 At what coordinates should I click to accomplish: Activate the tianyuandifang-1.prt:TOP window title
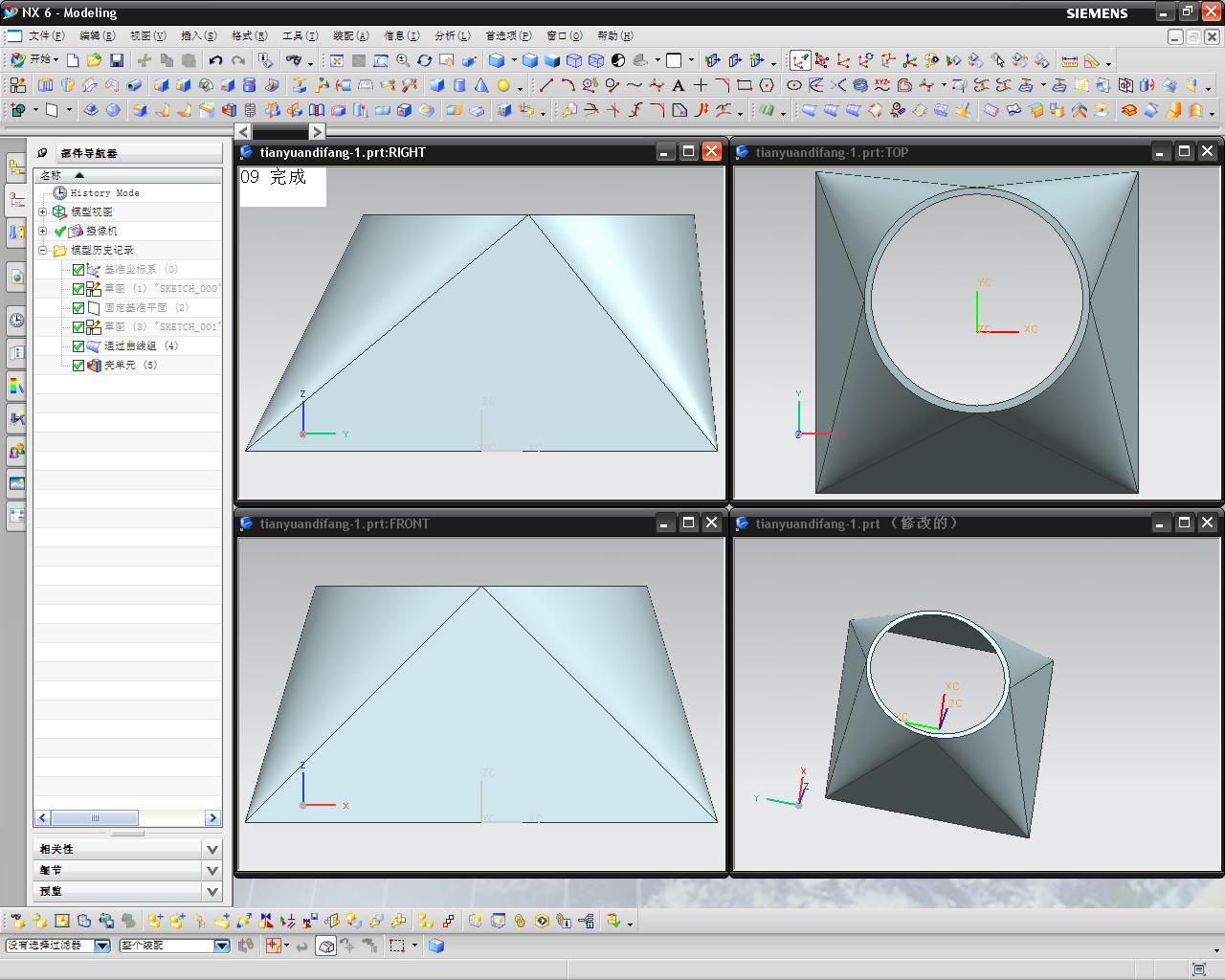tap(832, 152)
